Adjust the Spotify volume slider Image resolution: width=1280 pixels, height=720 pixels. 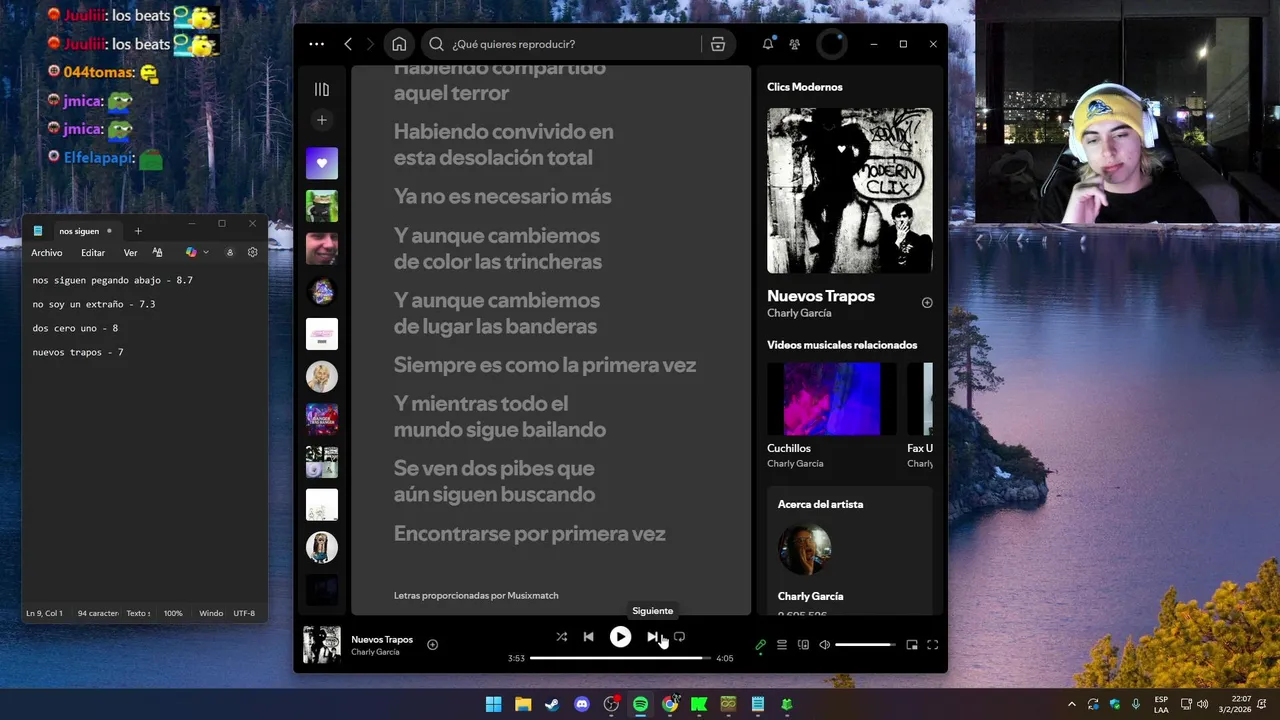(x=865, y=645)
